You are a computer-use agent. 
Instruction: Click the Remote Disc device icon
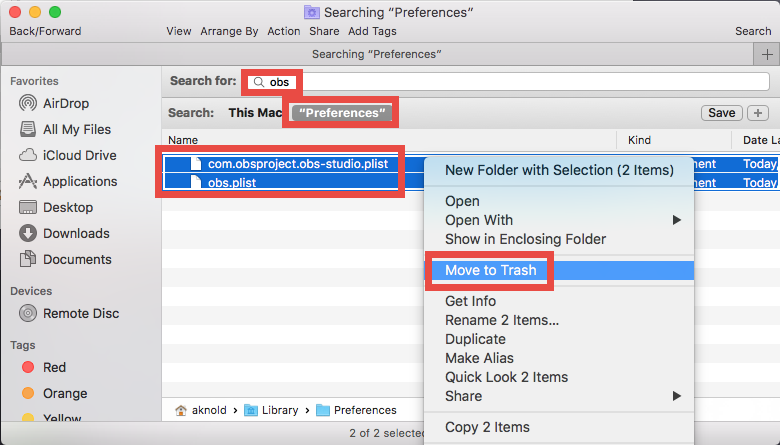27,313
